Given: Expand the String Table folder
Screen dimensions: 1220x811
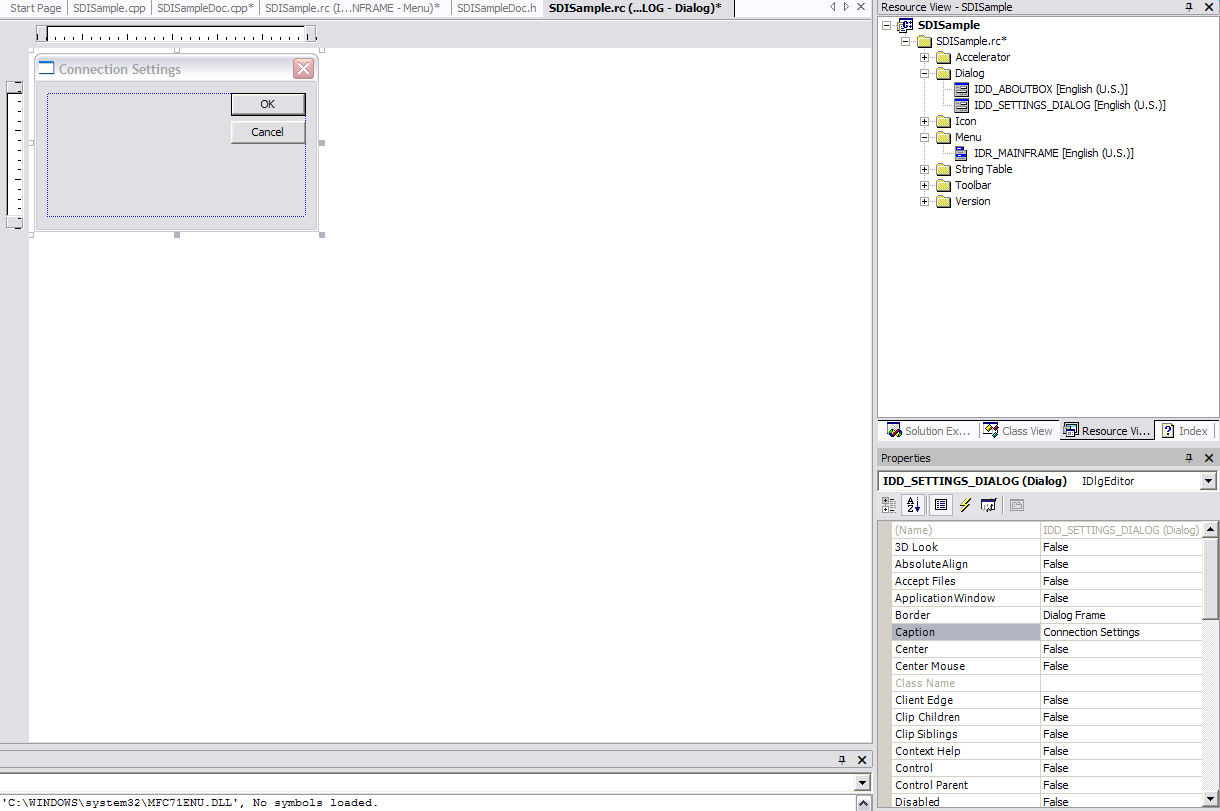Looking at the screenshot, I should pos(925,169).
